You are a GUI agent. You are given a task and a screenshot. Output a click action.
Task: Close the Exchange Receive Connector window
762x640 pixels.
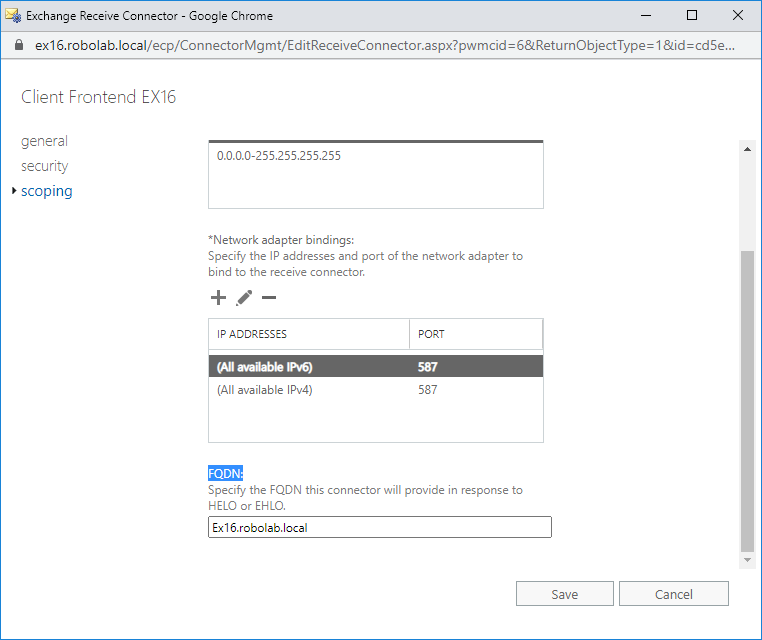pos(738,16)
